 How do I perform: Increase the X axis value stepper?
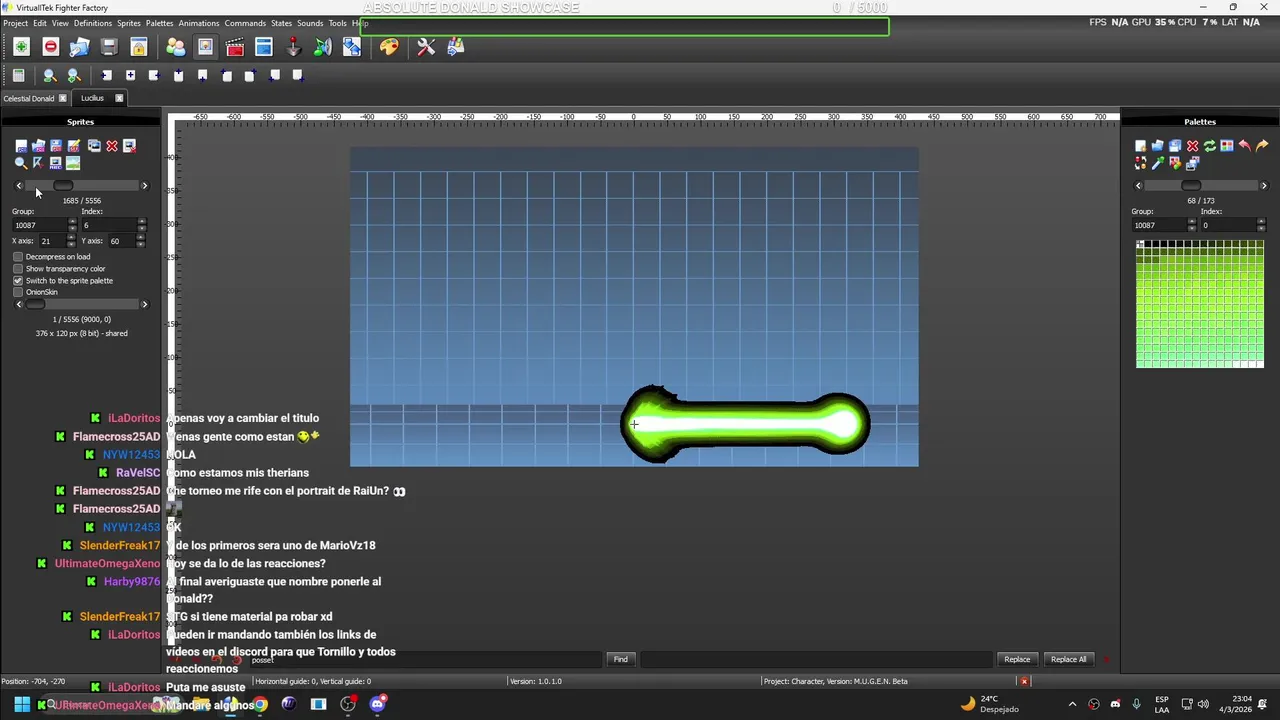tap(71, 238)
